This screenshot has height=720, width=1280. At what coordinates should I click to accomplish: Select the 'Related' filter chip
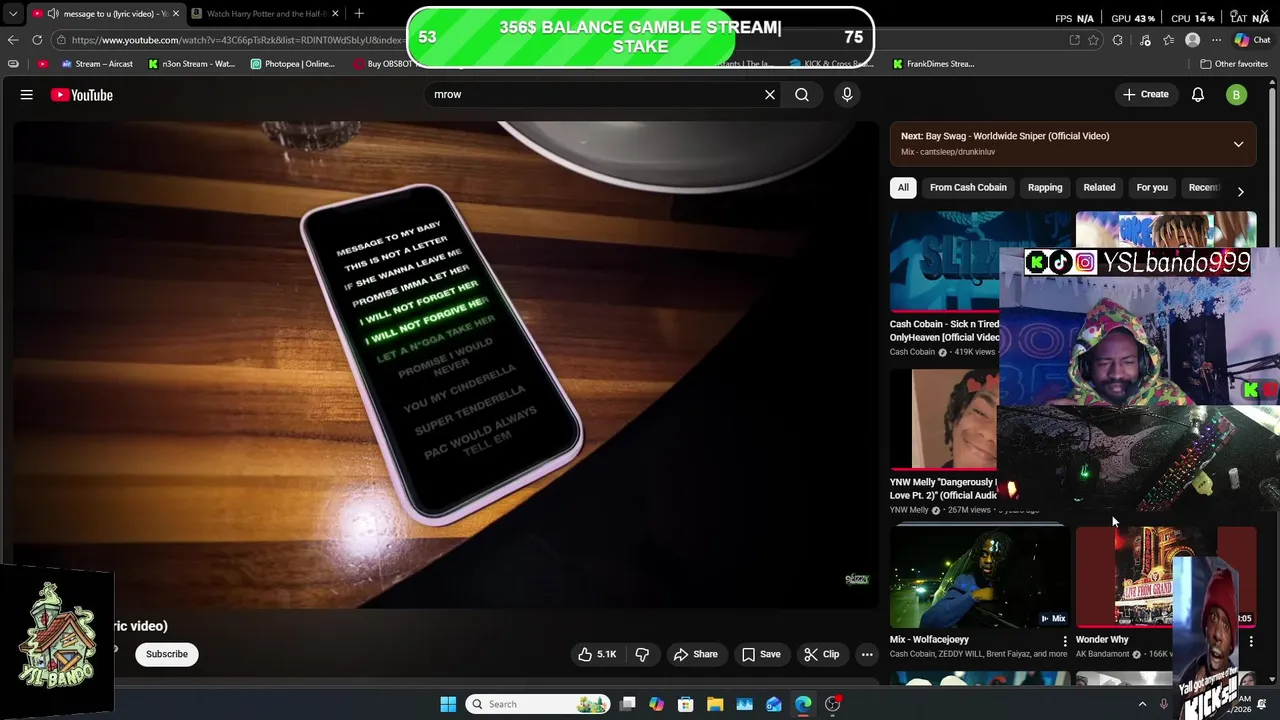(x=1099, y=188)
